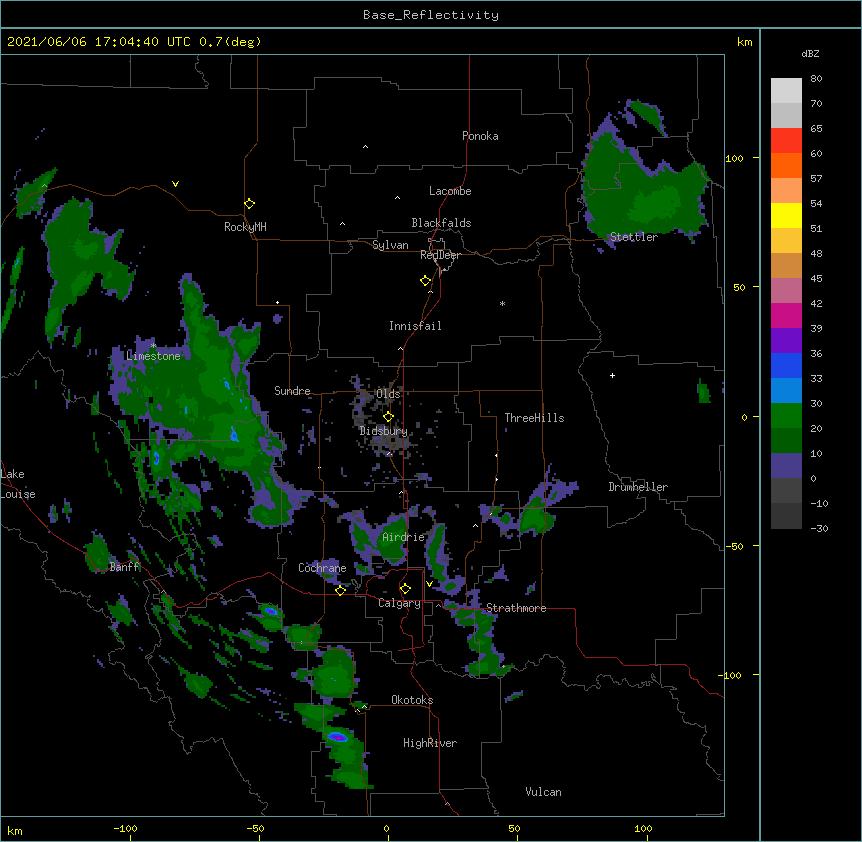Click the blue-cored storm cell southwest of Cochrane
862x842 pixels.
pos(270,611)
